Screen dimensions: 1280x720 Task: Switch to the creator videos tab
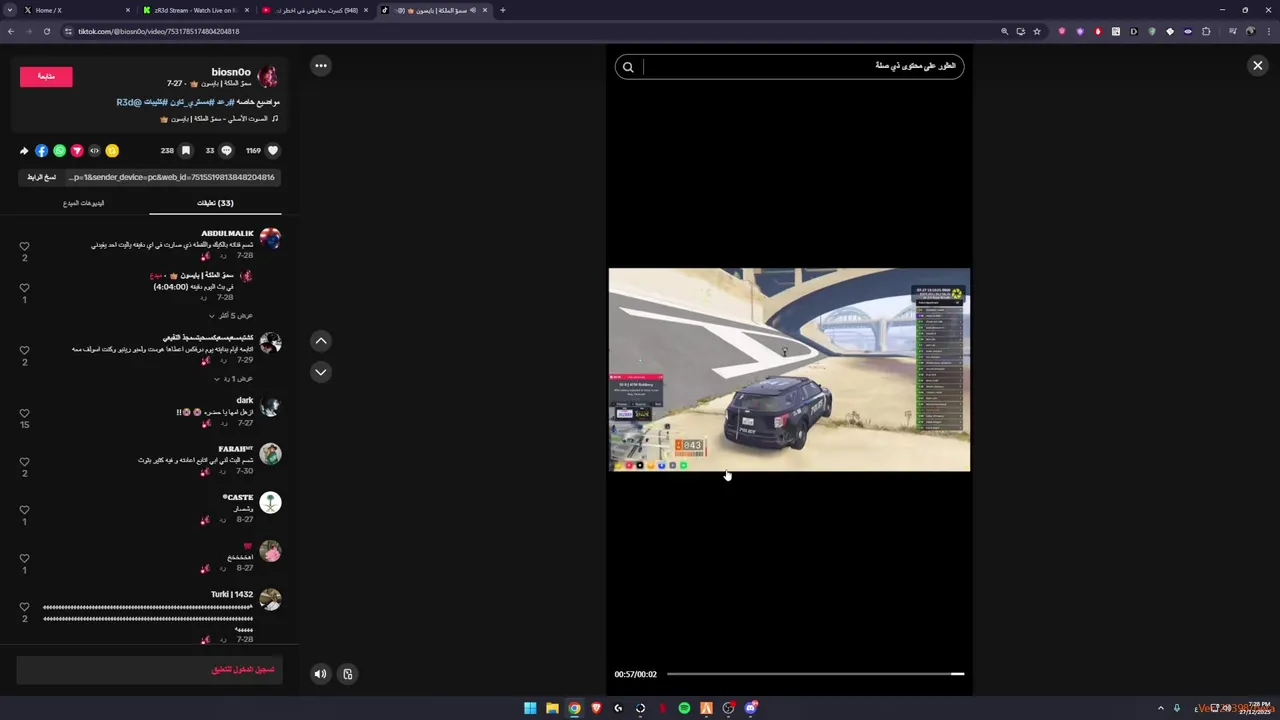pos(83,203)
